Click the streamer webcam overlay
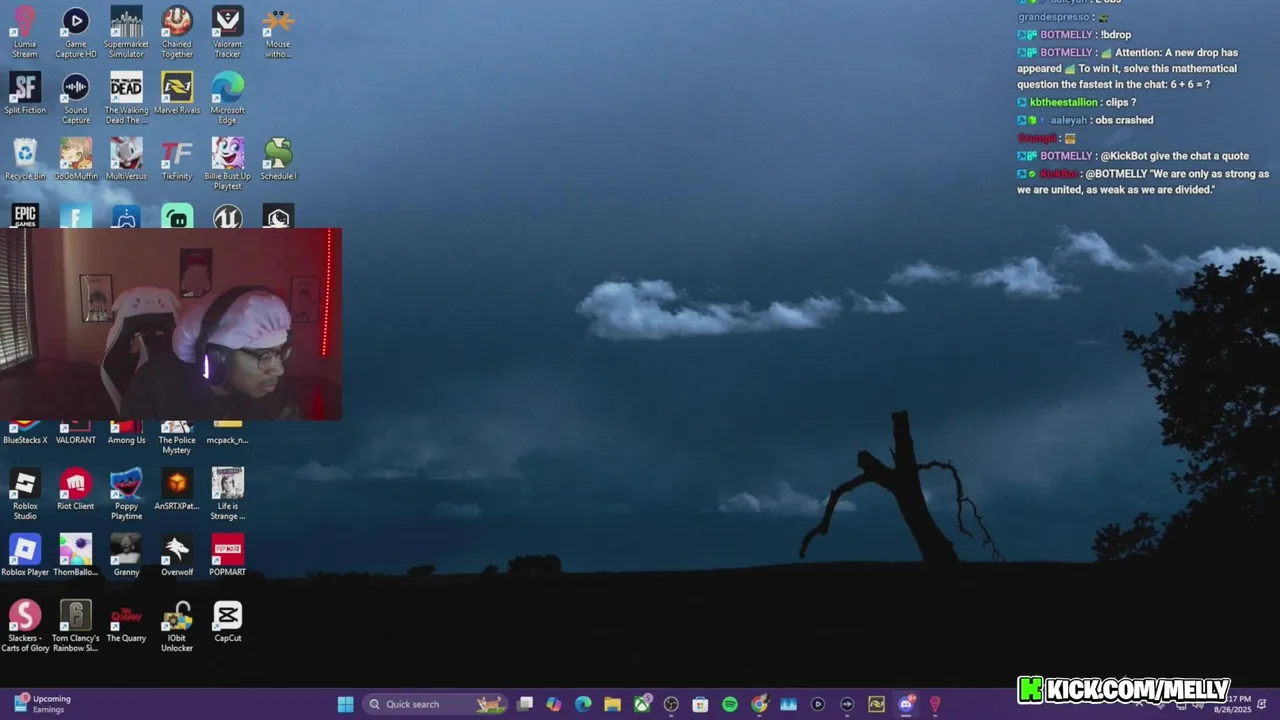This screenshot has width=1280, height=720. [x=171, y=324]
